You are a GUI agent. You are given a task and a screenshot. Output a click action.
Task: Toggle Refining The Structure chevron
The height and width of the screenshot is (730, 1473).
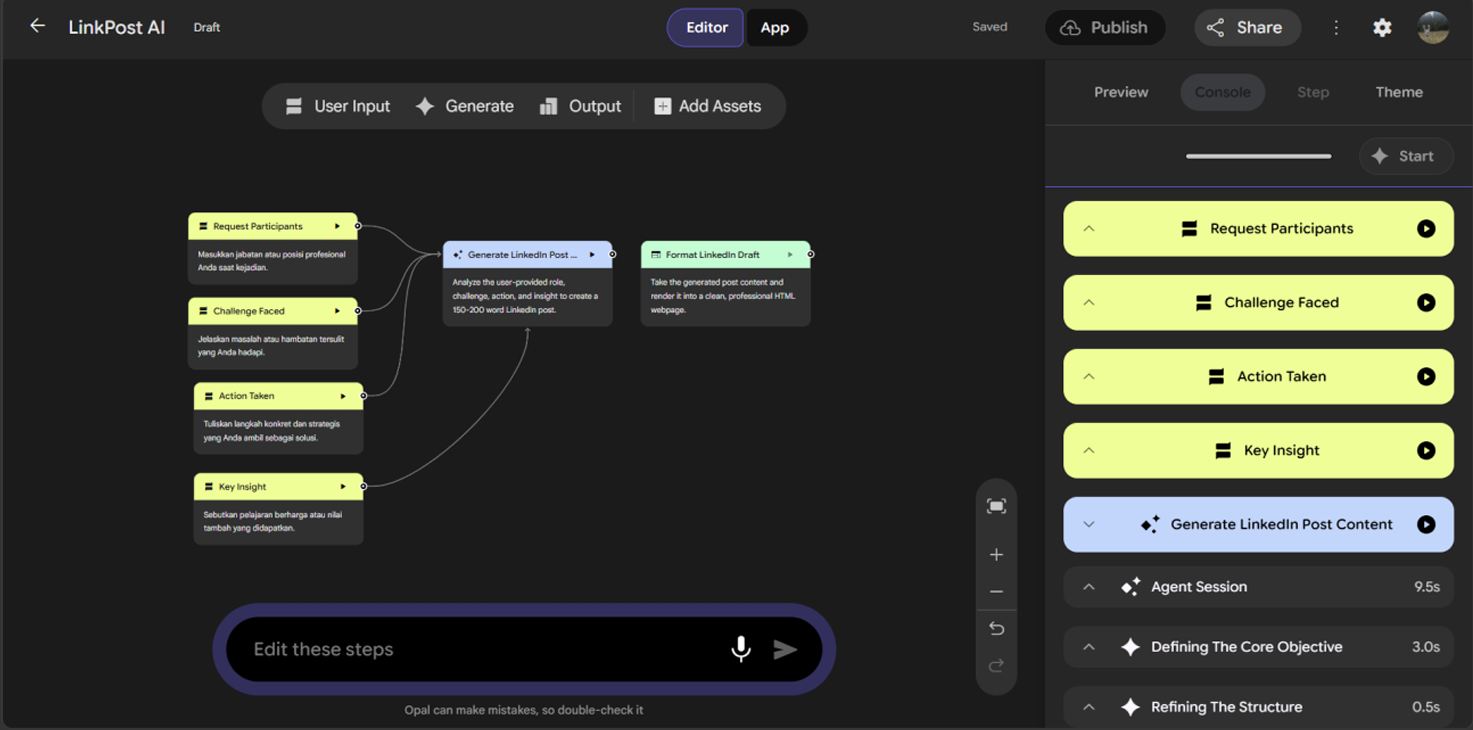1089,707
